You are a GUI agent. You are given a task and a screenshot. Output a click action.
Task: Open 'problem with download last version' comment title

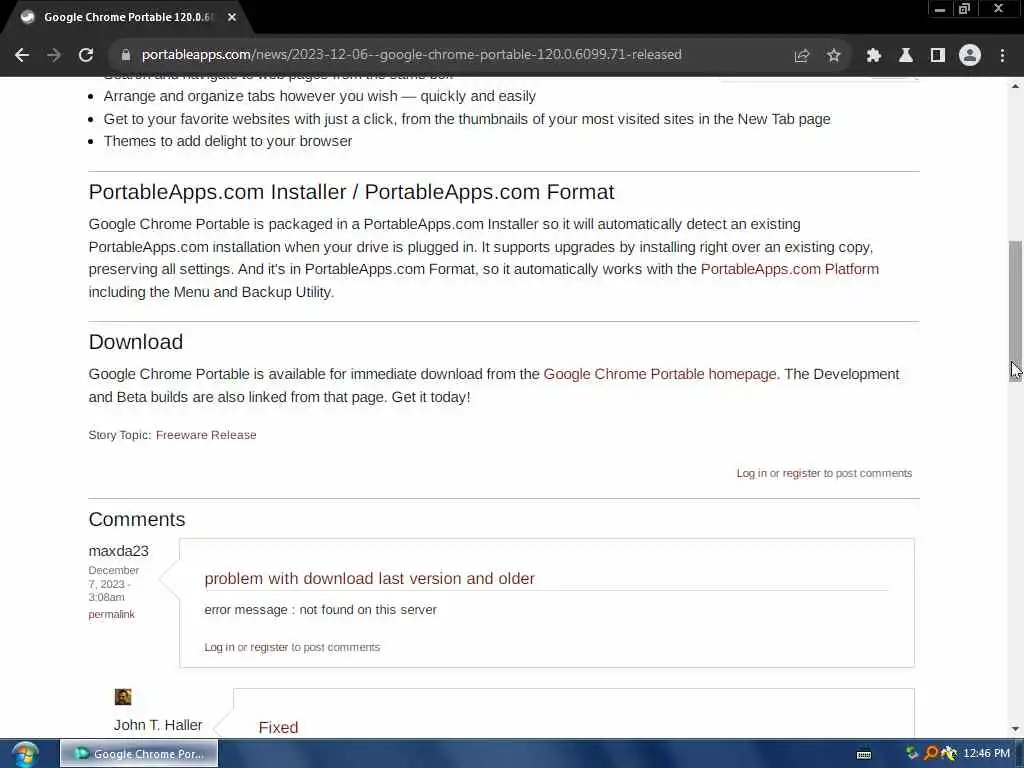click(369, 579)
